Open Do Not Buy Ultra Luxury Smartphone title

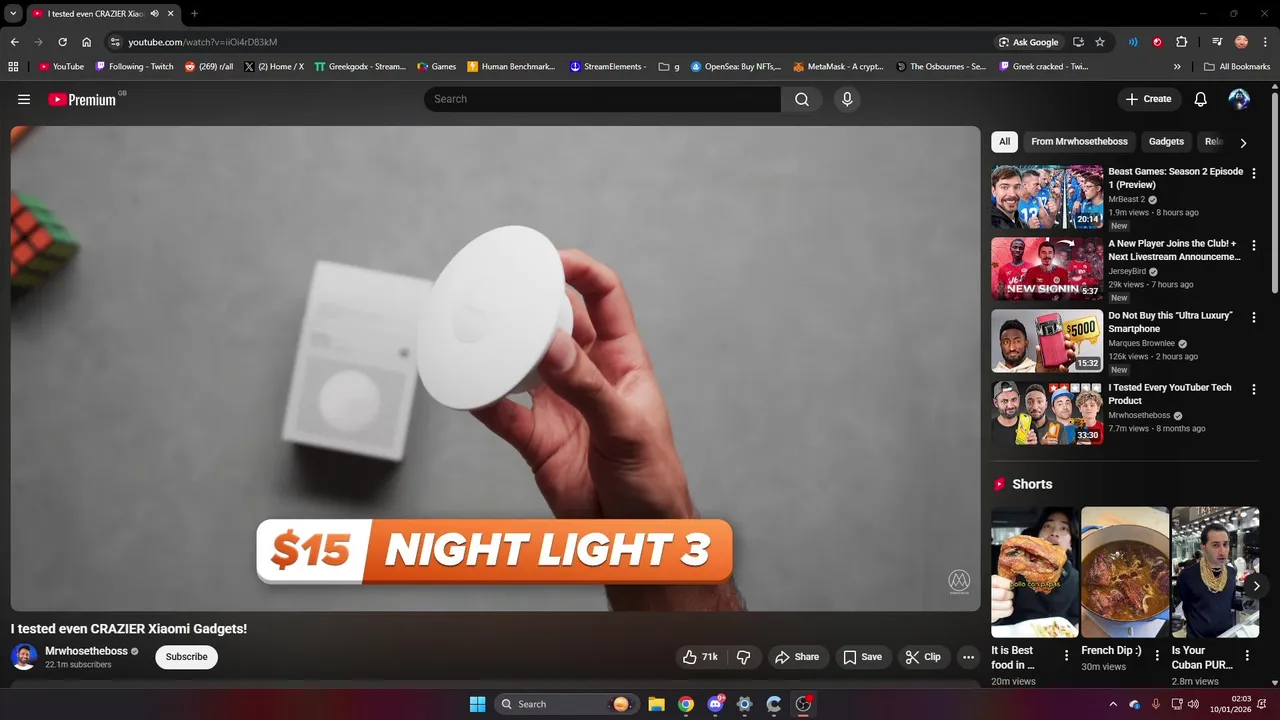pyautogui.click(x=1170, y=322)
